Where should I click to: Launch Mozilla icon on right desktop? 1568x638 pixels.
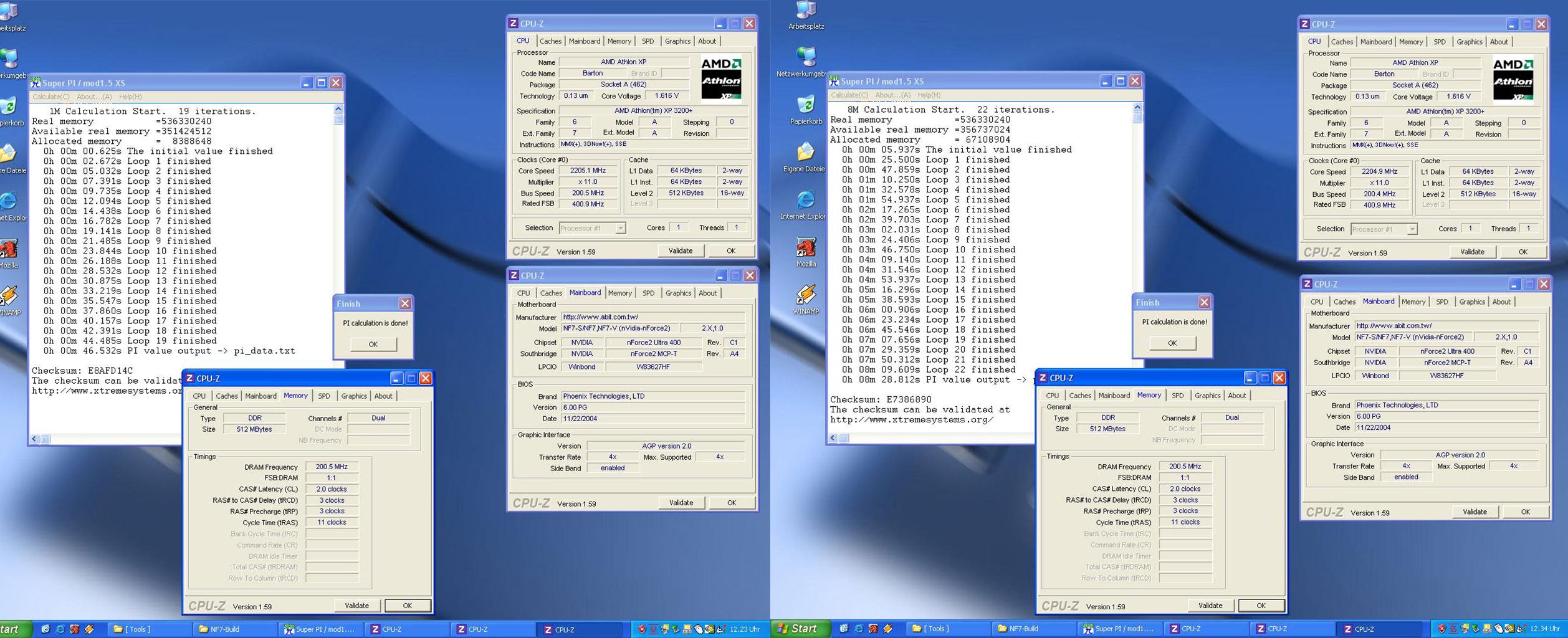tap(806, 247)
